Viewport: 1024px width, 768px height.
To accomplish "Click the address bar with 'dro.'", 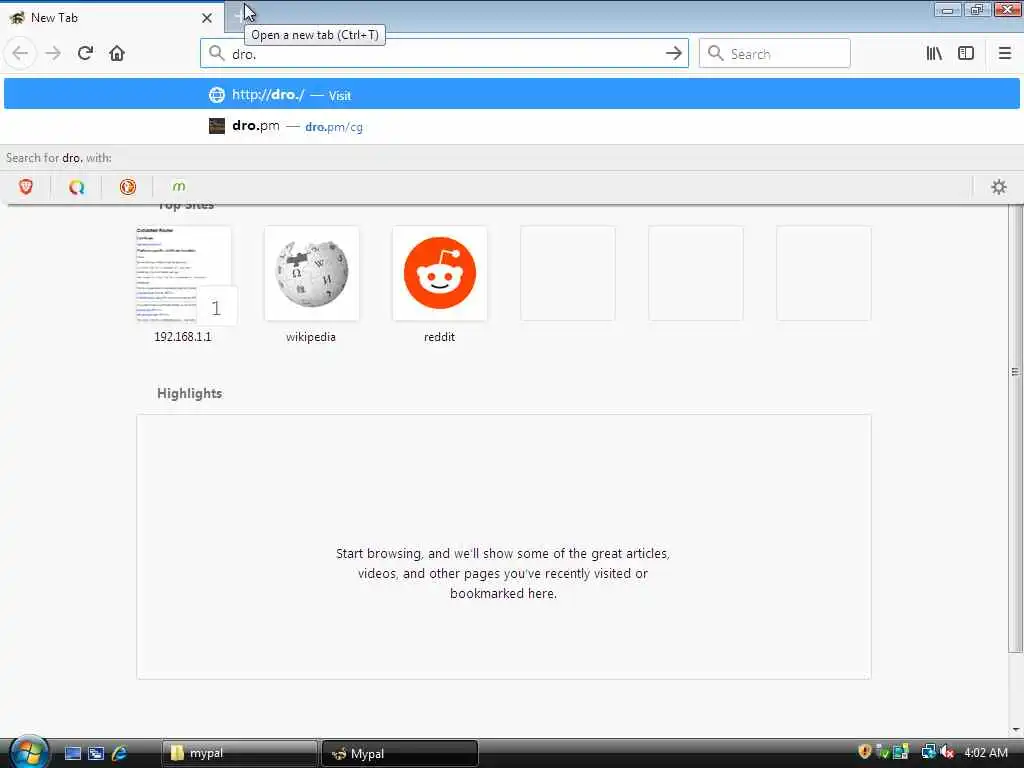I will point(444,54).
